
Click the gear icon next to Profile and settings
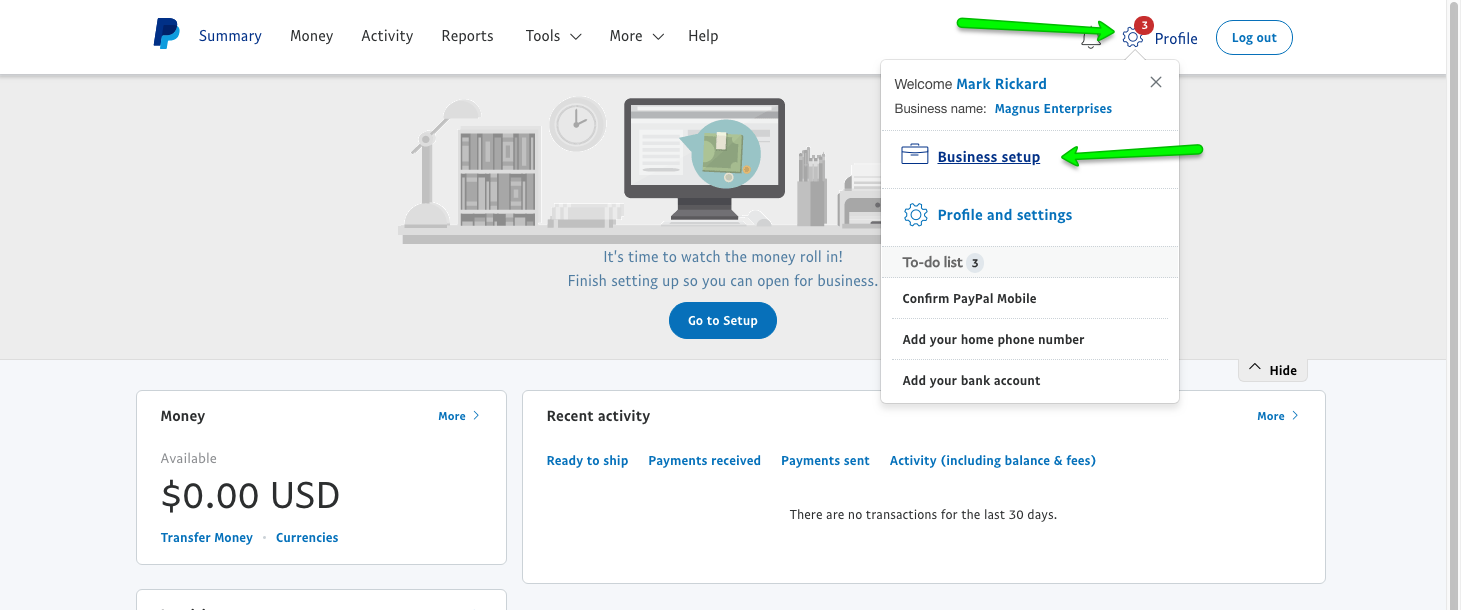click(x=915, y=214)
